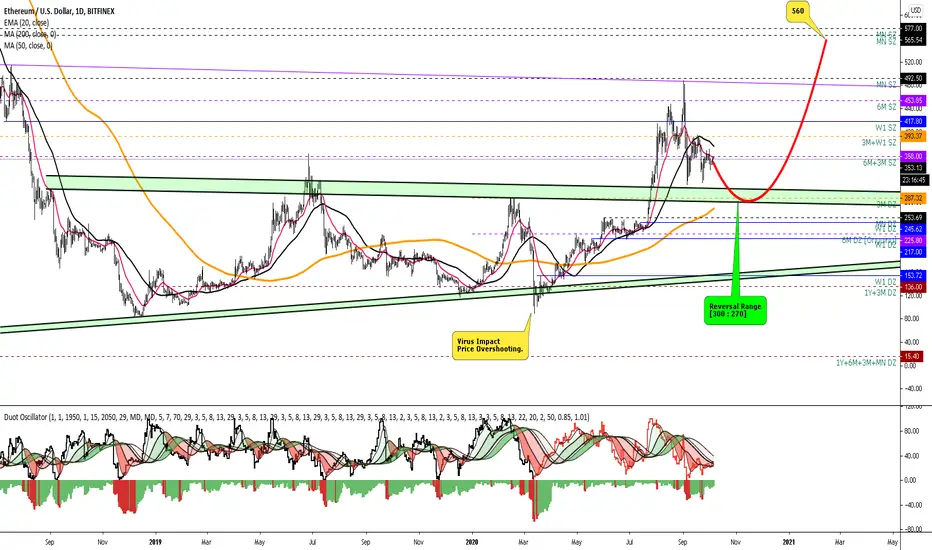Select the MA (50, close, 0) indicator label
Image resolution: width=932 pixels, height=550 pixels.
pos(29,45)
